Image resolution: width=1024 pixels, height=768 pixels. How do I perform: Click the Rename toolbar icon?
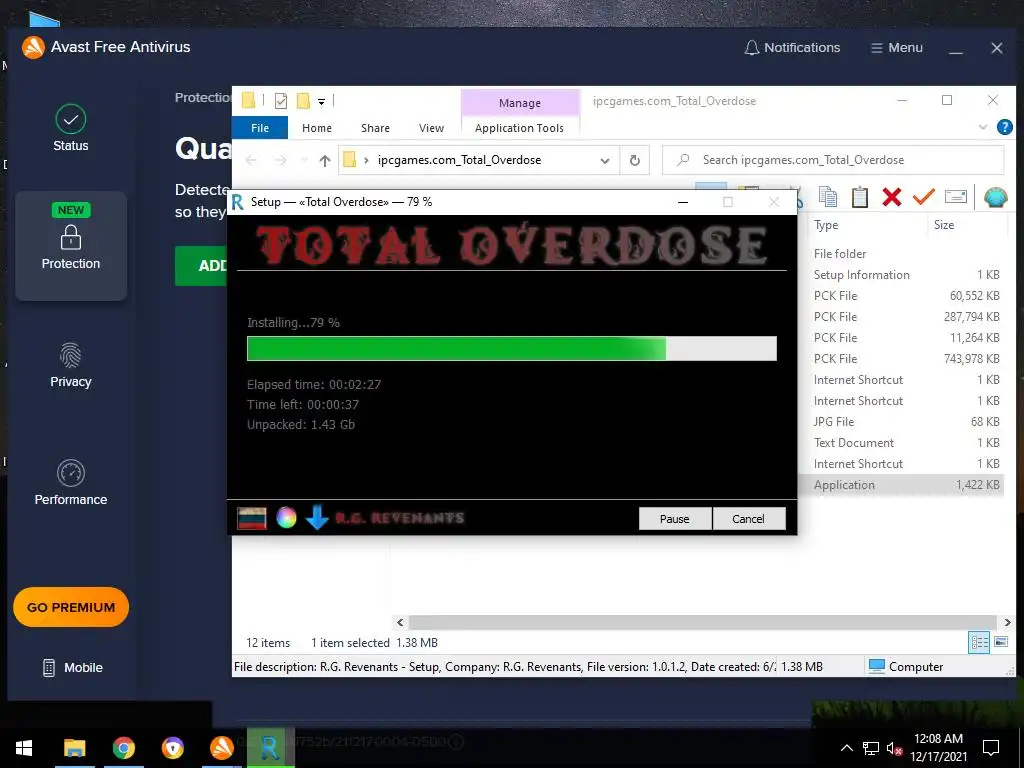pos(955,197)
